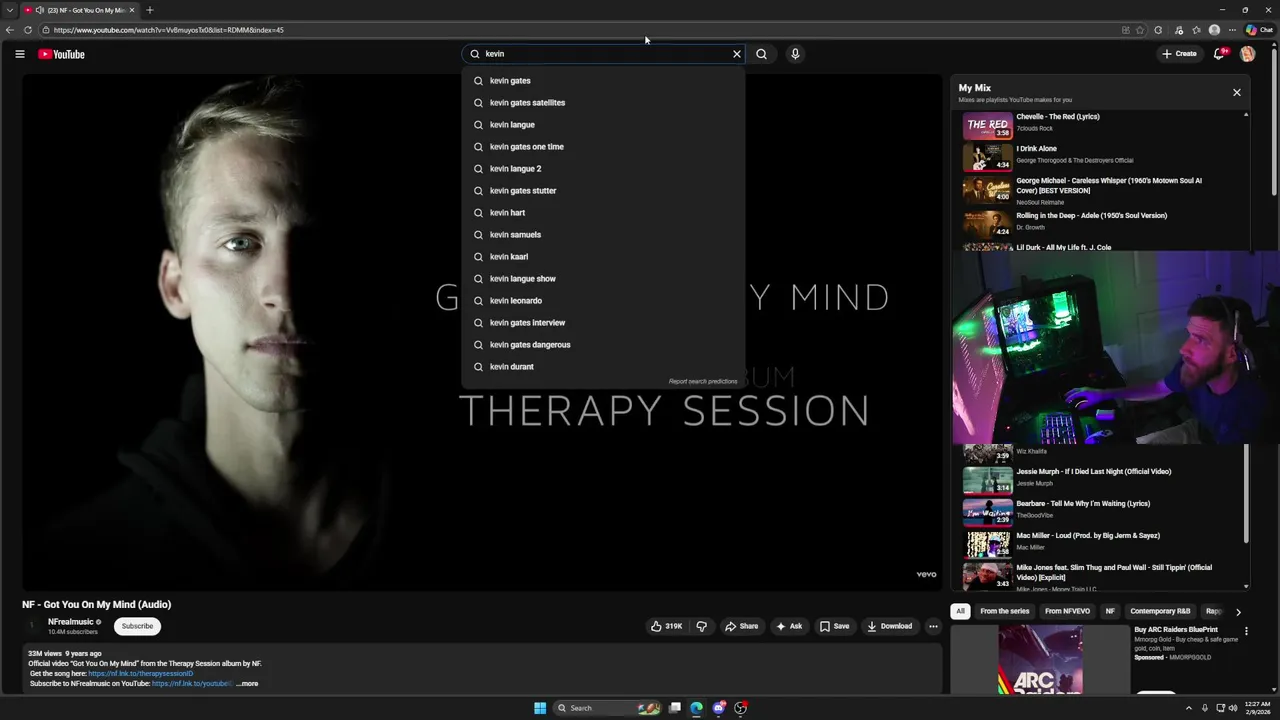Open more actions ellipsis under the video
Viewport: 1280px width, 720px height.
coord(933,626)
